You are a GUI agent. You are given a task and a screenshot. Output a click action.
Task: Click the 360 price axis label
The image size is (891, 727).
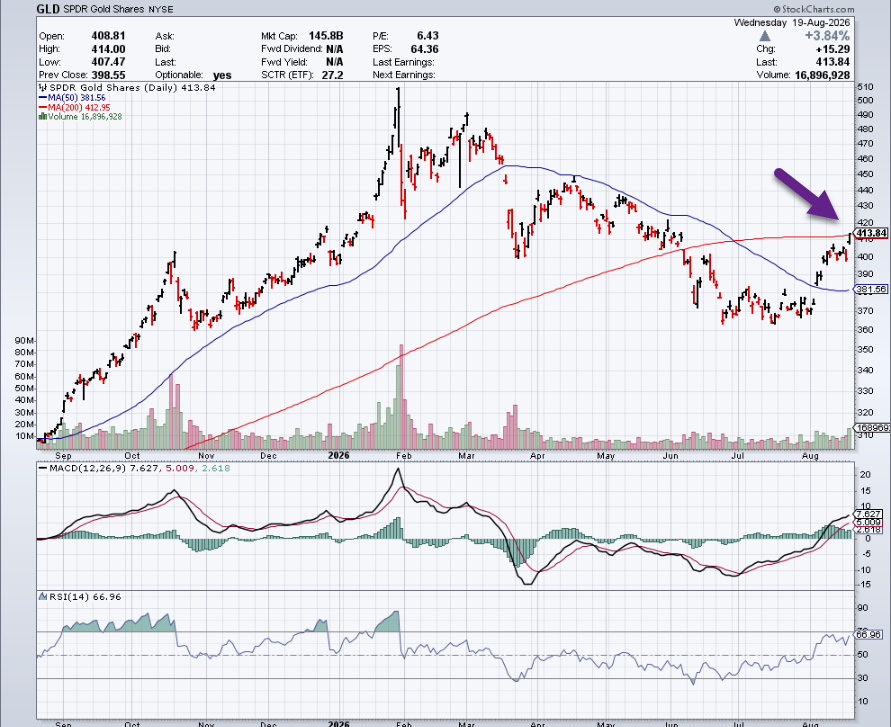(865, 330)
